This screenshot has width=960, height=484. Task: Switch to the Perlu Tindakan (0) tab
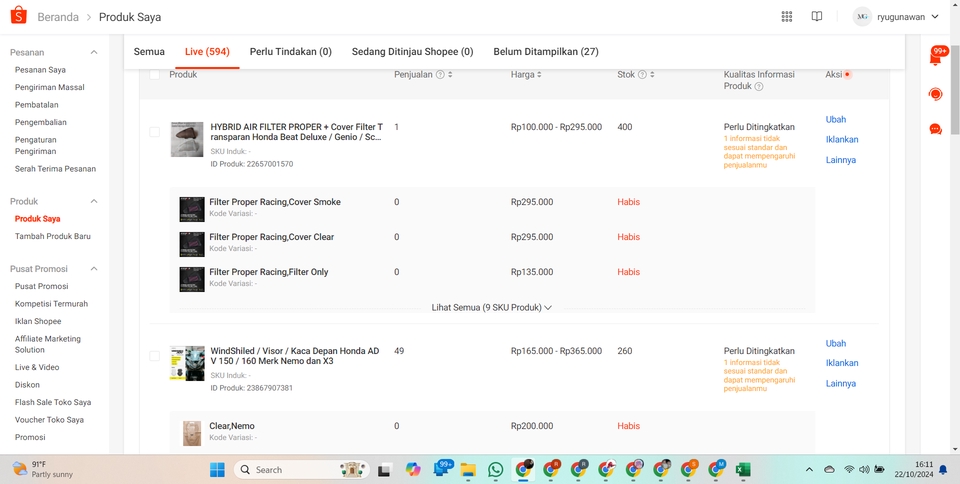tap(291, 52)
